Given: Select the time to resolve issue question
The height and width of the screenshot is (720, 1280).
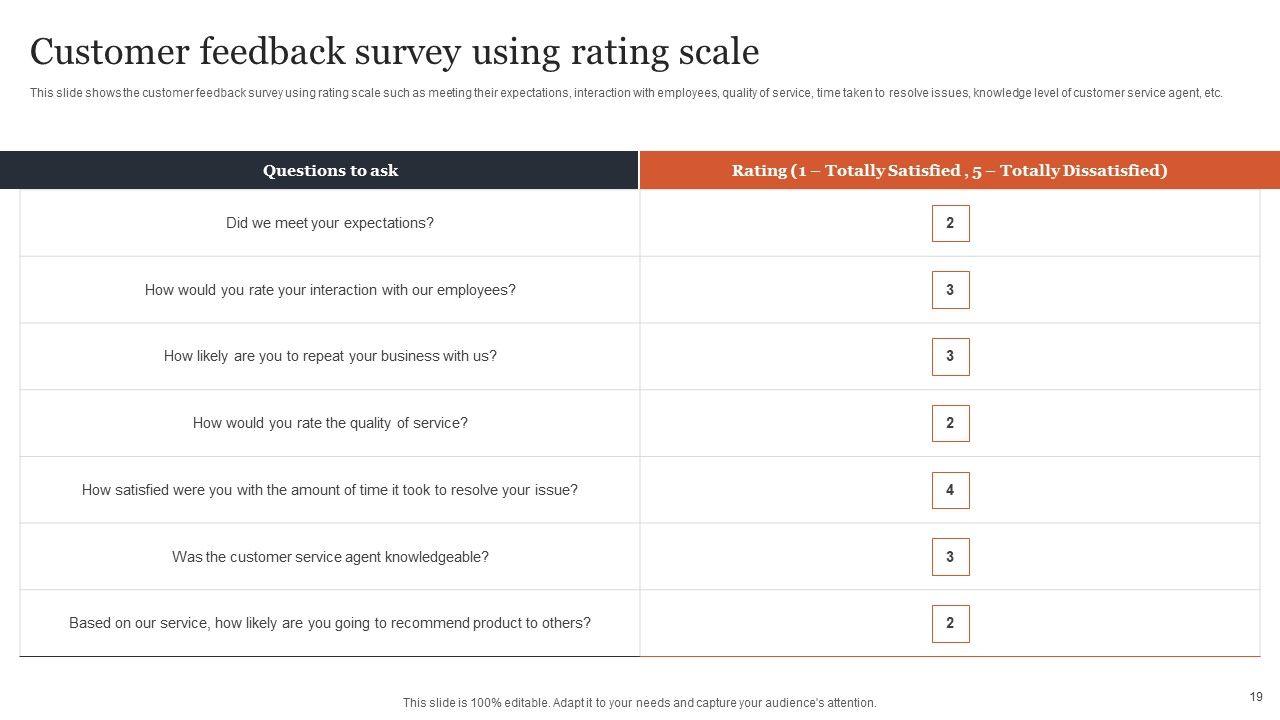Looking at the screenshot, I should (x=330, y=490).
